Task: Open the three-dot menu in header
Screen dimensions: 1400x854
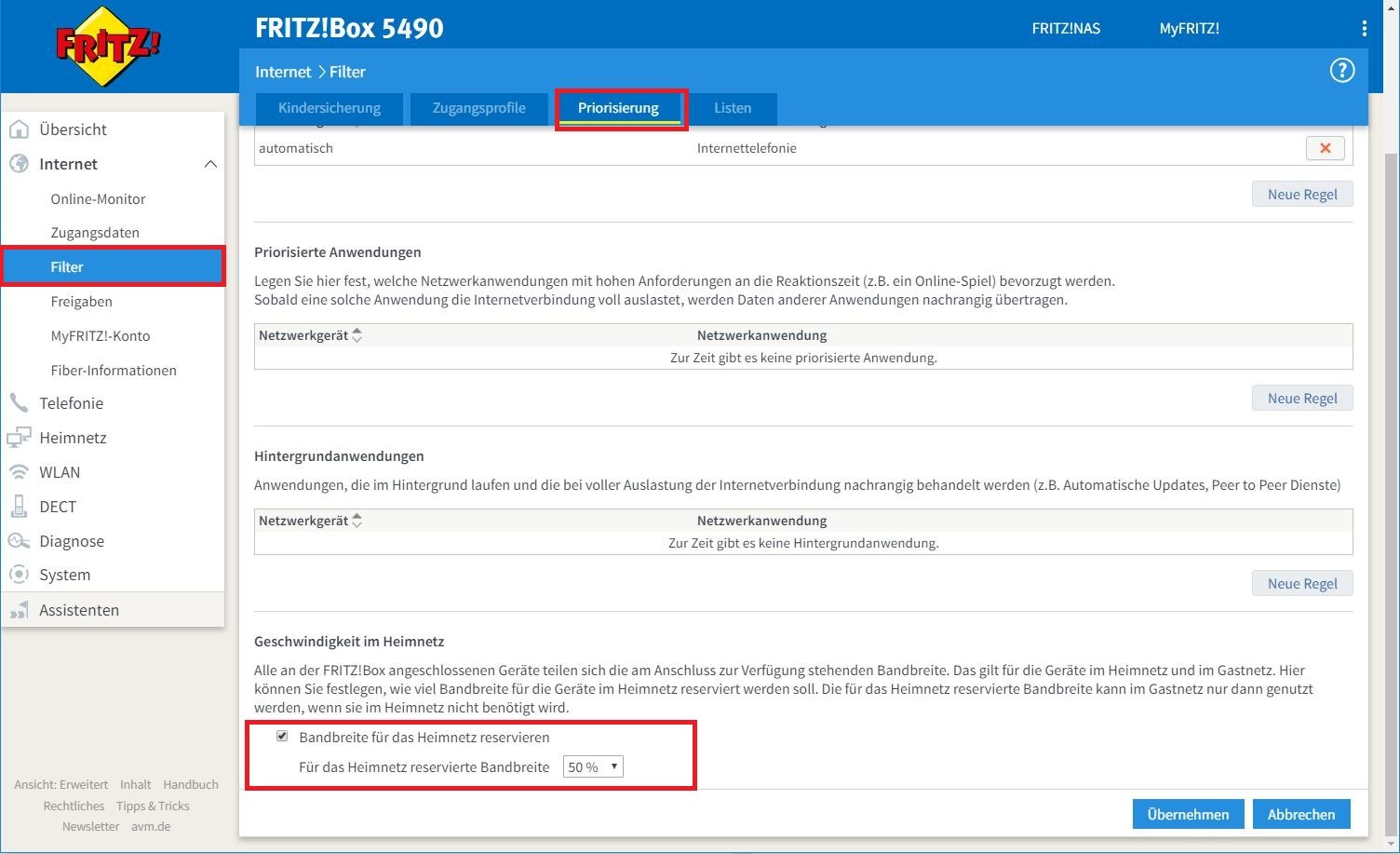Action: 1364,29
